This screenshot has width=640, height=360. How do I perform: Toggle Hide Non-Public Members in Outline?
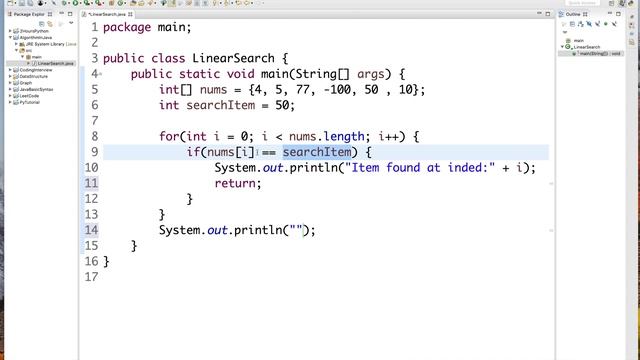(x=606, y=24)
